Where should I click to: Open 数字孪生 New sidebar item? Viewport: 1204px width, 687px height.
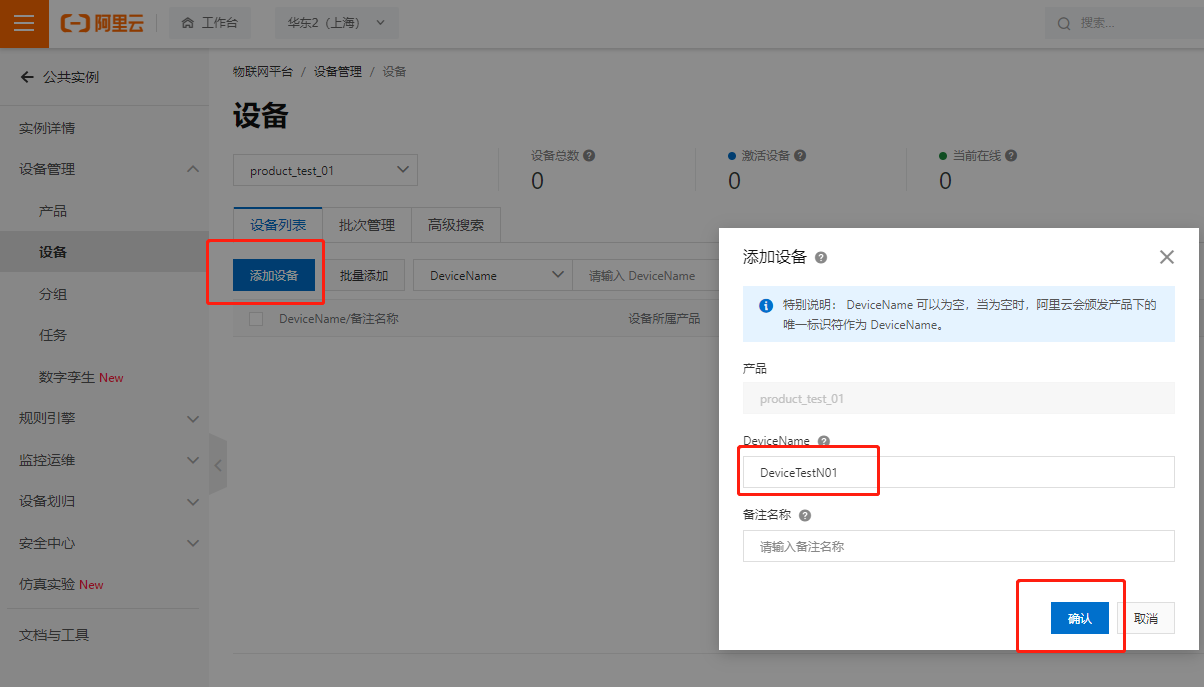pyautogui.click(x=81, y=377)
